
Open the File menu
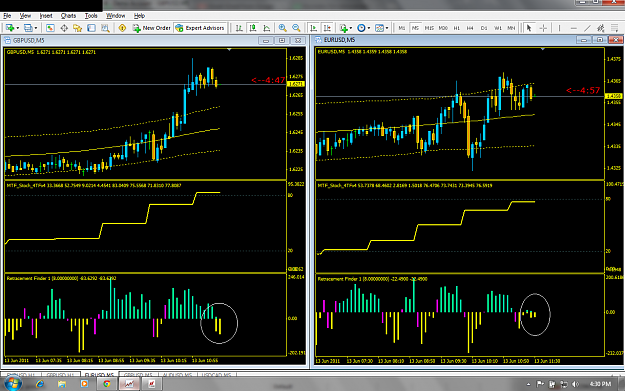(x=7, y=16)
